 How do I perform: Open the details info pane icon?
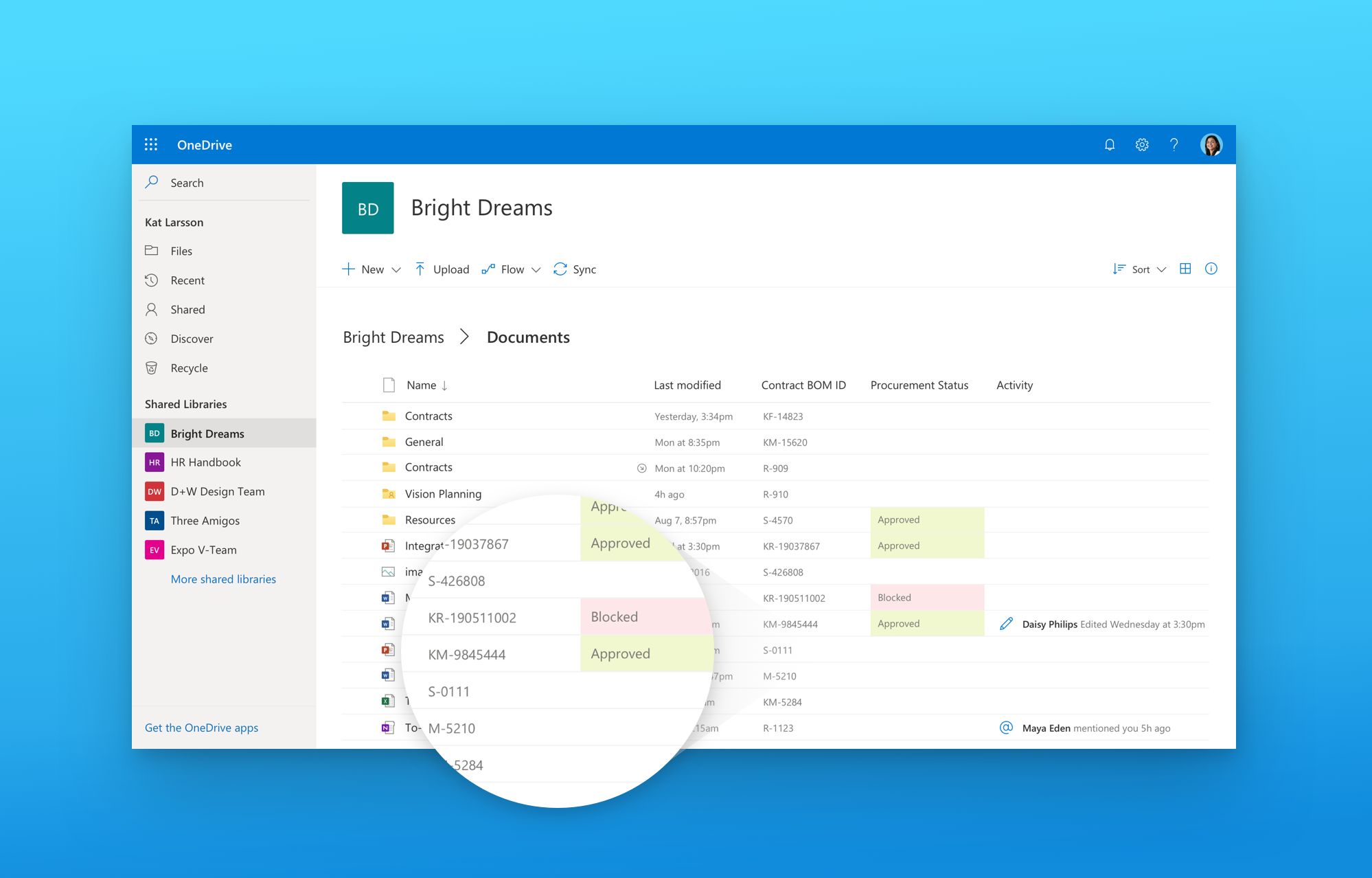coord(1211,269)
